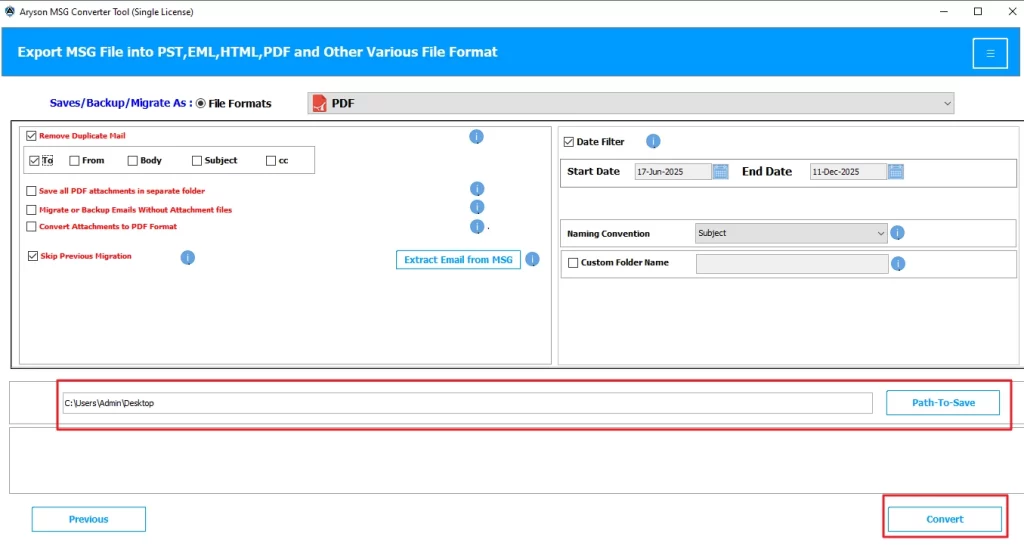Click the Saves/Backup/Migrate As label
Image resolution: width=1024 pixels, height=546 pixels.
121,103
